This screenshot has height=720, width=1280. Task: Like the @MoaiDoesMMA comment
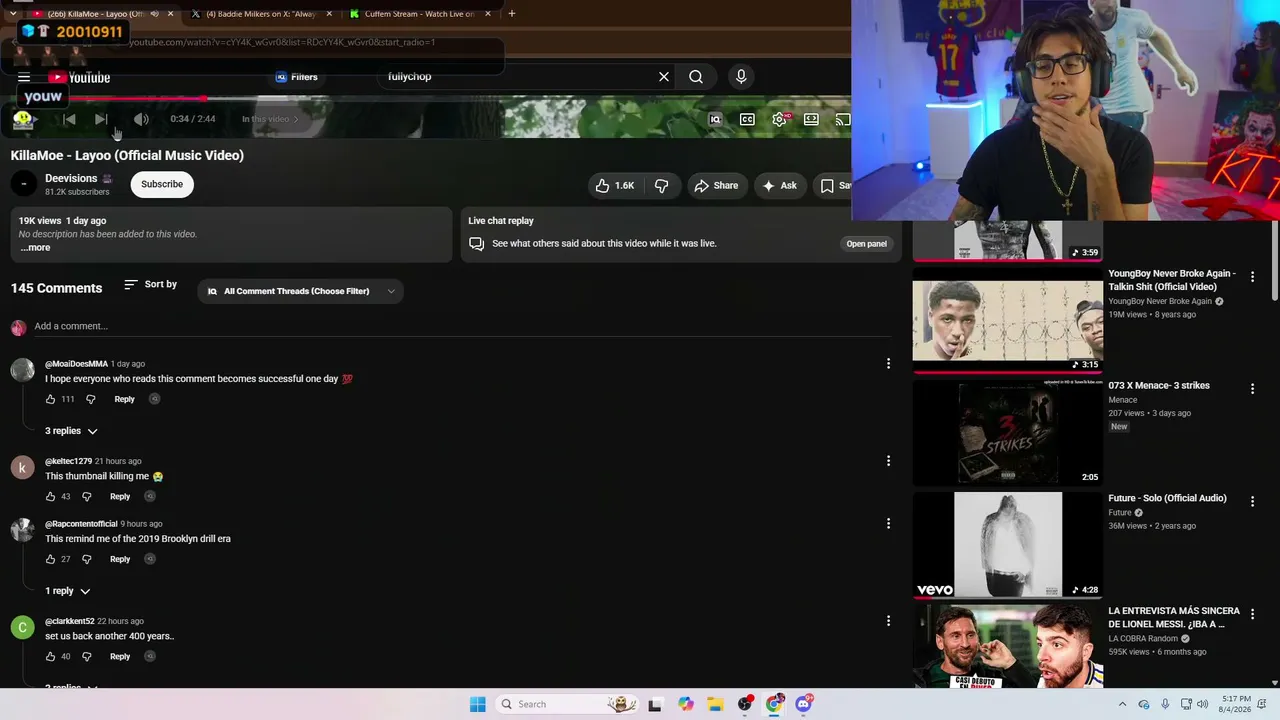[x=50, y=399]
